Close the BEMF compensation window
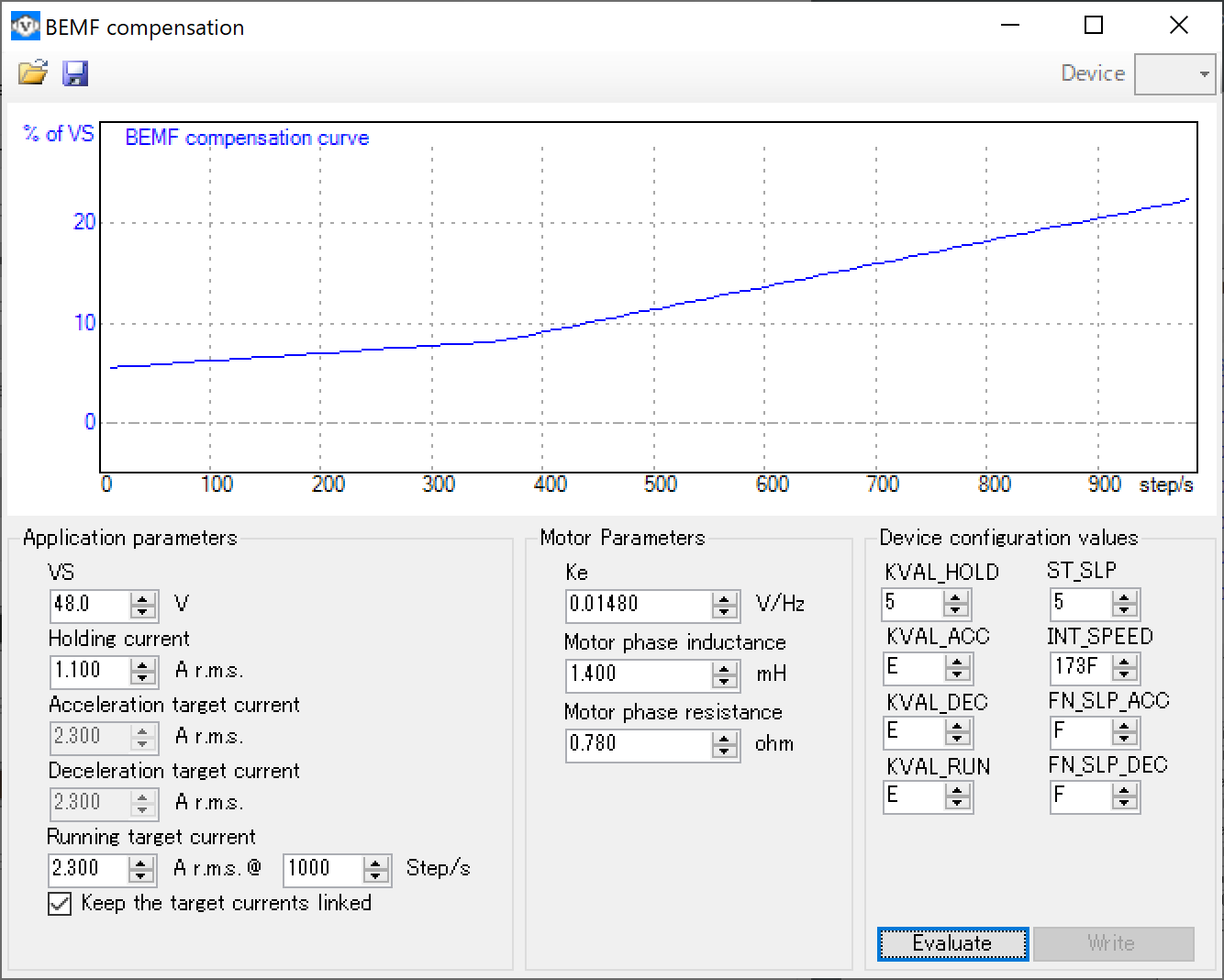Viewport: 1224px width, 980px height. pos(1179,26)
